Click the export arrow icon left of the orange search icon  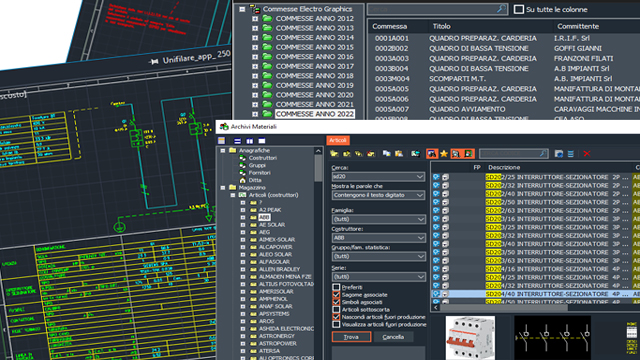click(x=416, y=153)
